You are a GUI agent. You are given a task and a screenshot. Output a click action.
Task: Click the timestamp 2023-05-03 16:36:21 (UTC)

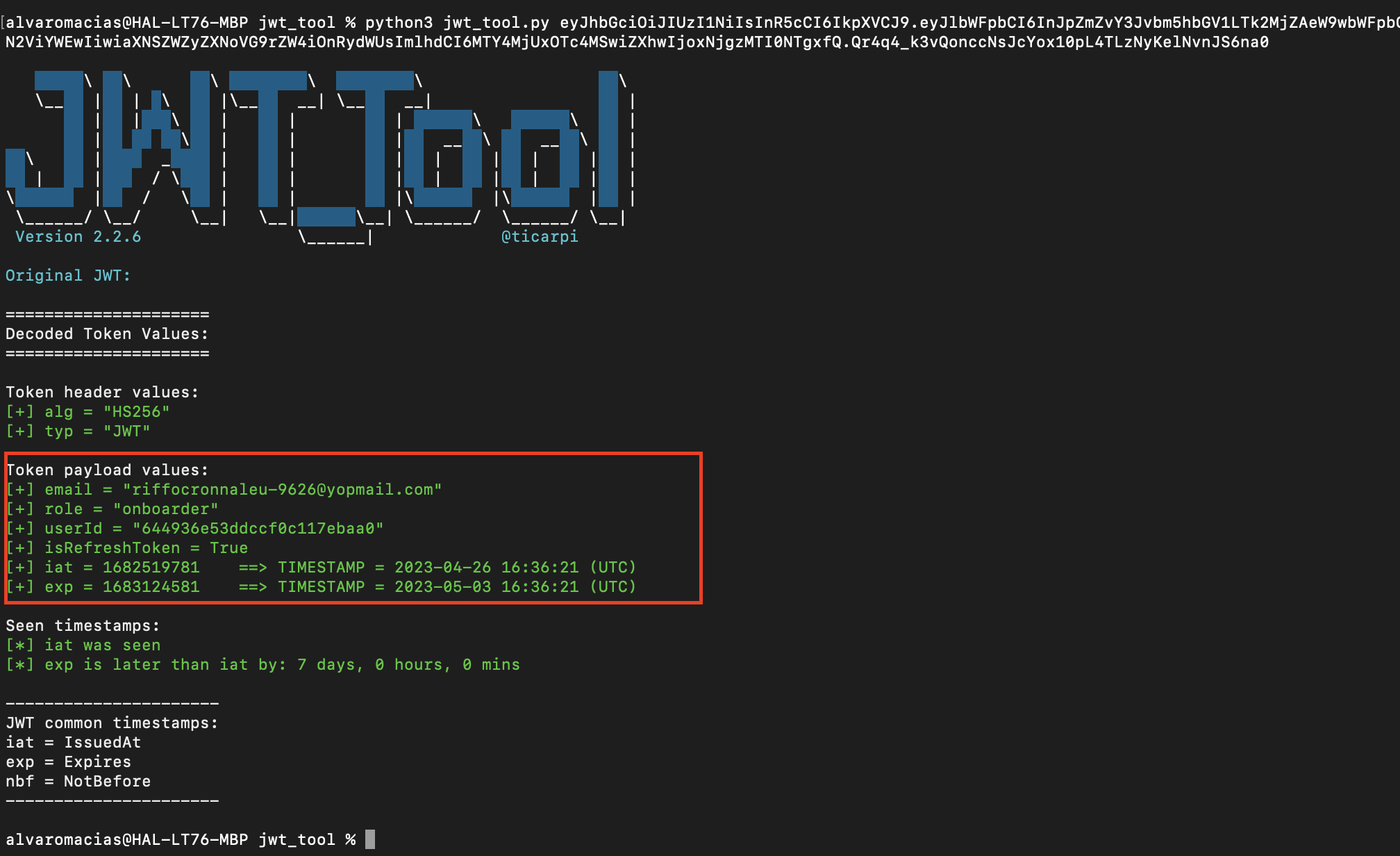(x=515, y=587)
